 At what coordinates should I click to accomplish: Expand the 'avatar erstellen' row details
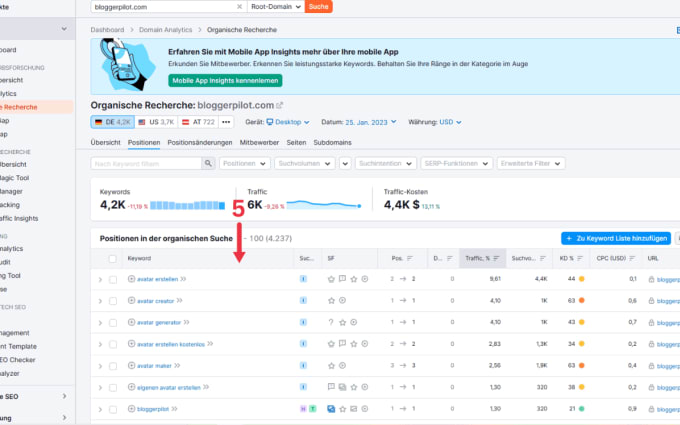100,280
